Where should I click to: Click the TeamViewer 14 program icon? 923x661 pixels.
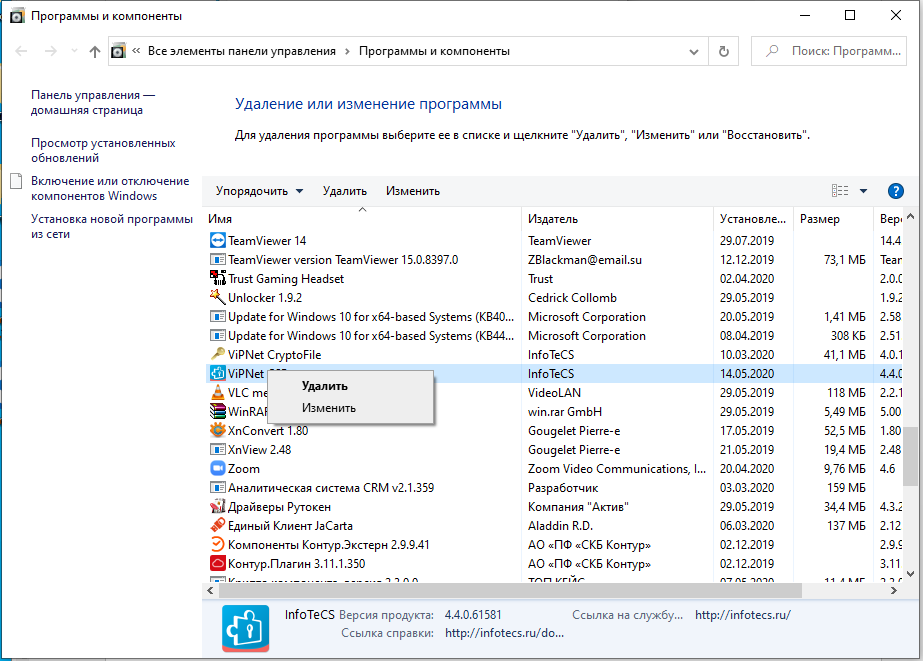218,241
